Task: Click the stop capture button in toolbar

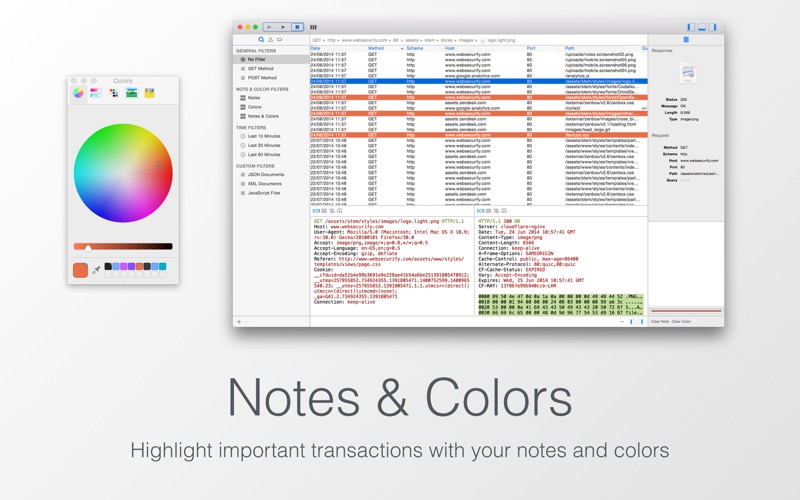Action: click(297, 27)
